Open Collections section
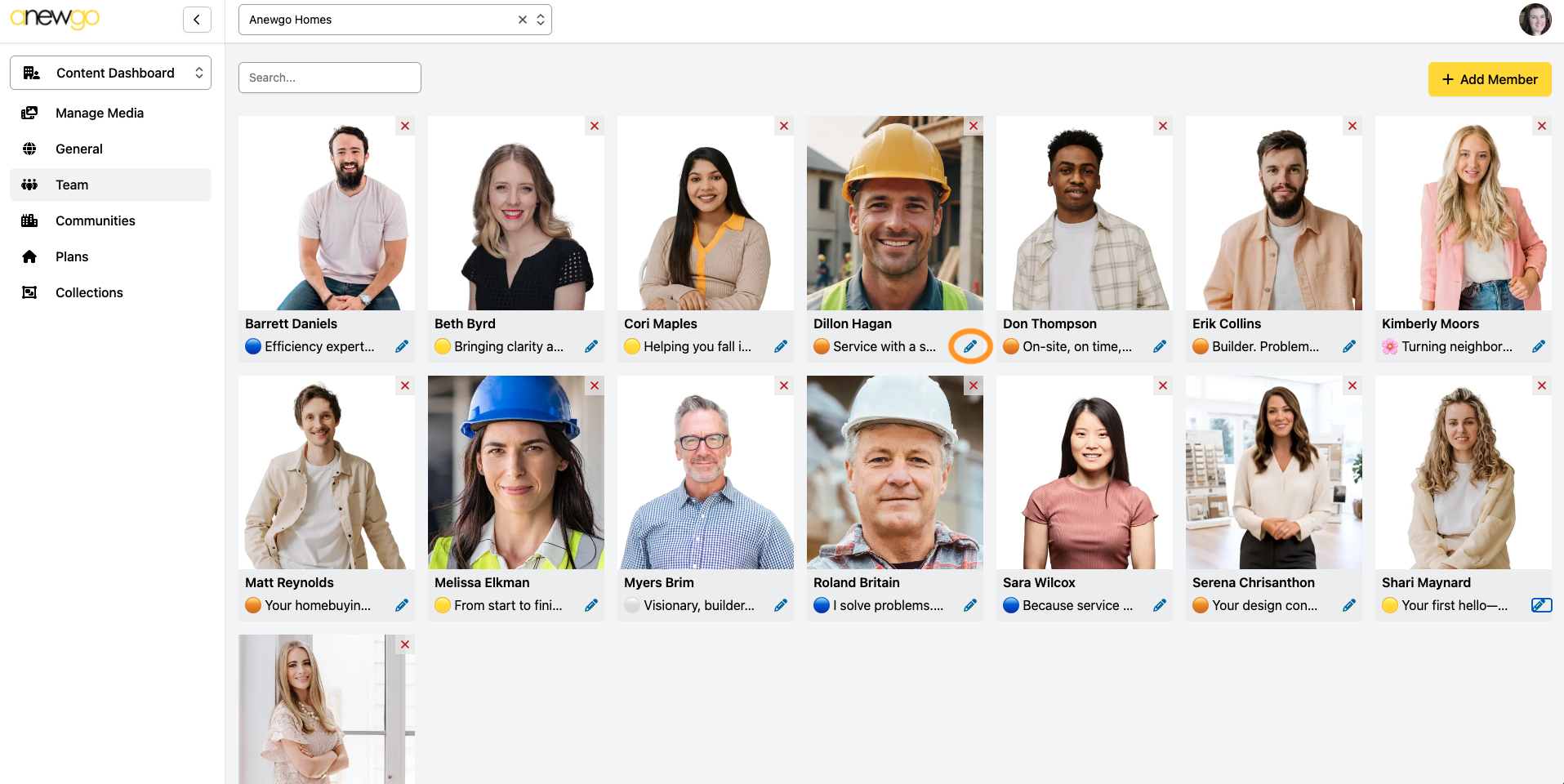This screenshot has width=1564, height=784. point(110,292)
